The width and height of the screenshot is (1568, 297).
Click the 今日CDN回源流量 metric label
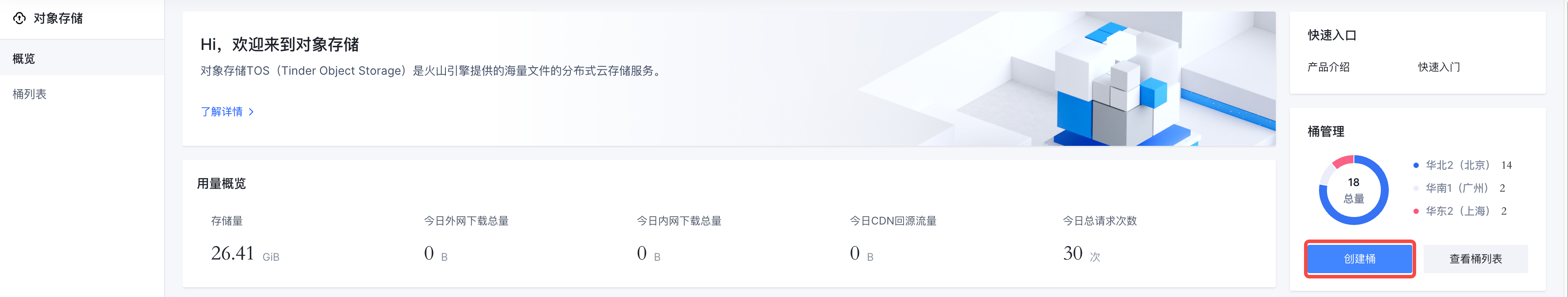tap(893, 221)
